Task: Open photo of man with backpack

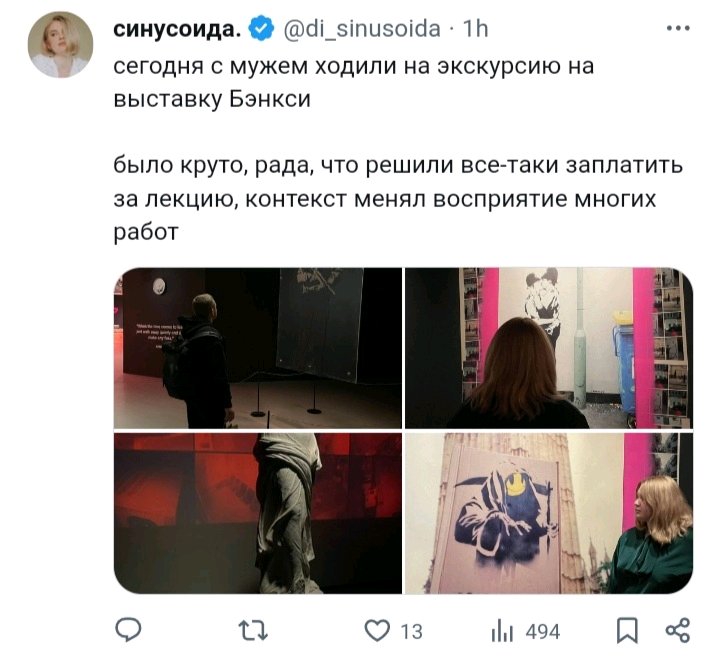Action: coord(258,348)
